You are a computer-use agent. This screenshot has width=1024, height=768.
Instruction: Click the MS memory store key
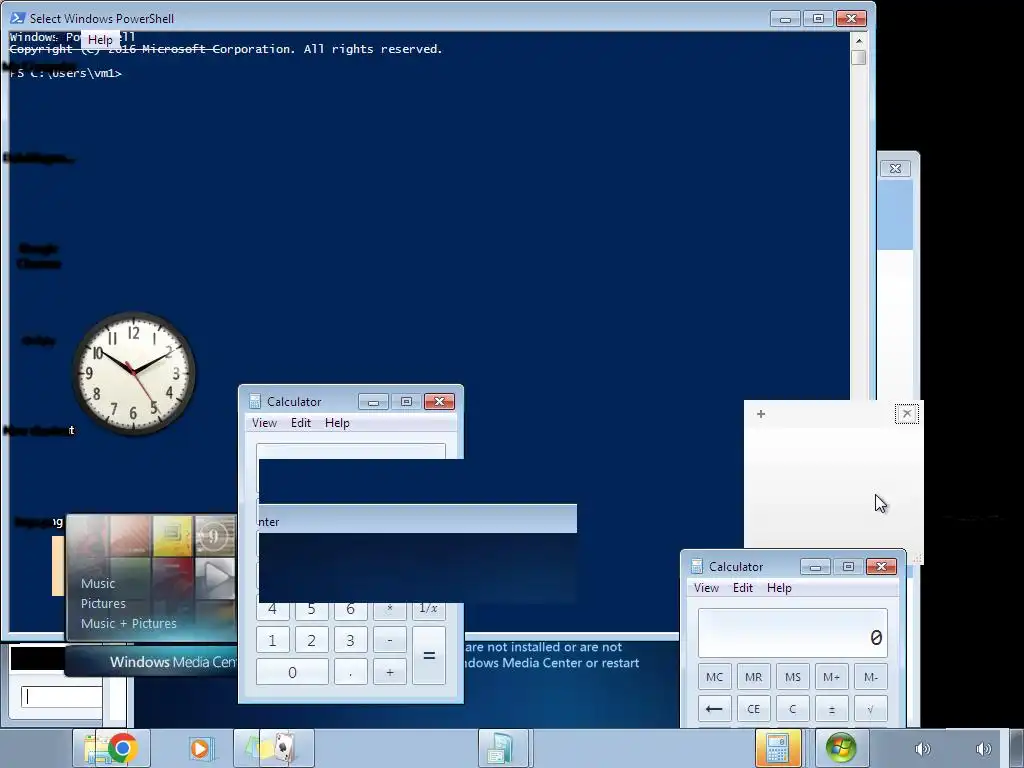coord(793,677)
